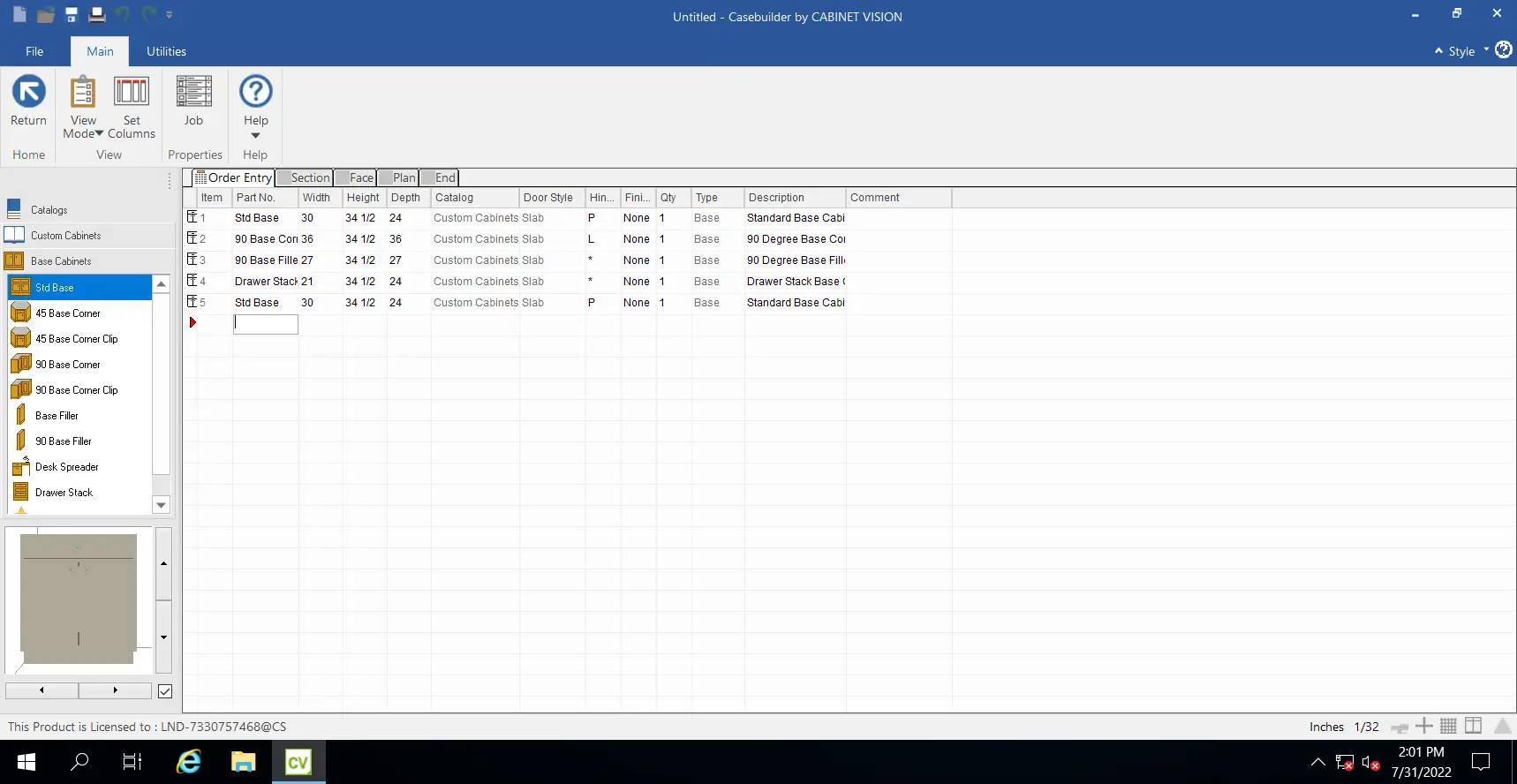
Task: Select the Main ribbon tab
Action: click(x=100, y=51)
